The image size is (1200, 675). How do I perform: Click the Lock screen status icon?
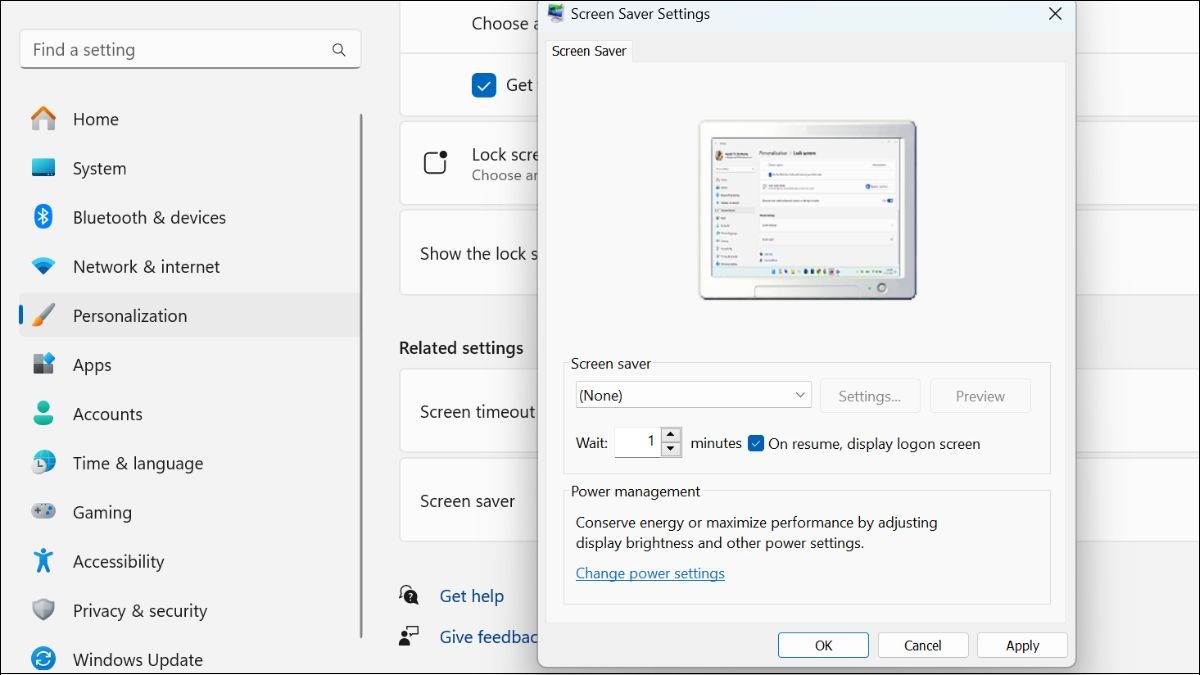[435, 163]
